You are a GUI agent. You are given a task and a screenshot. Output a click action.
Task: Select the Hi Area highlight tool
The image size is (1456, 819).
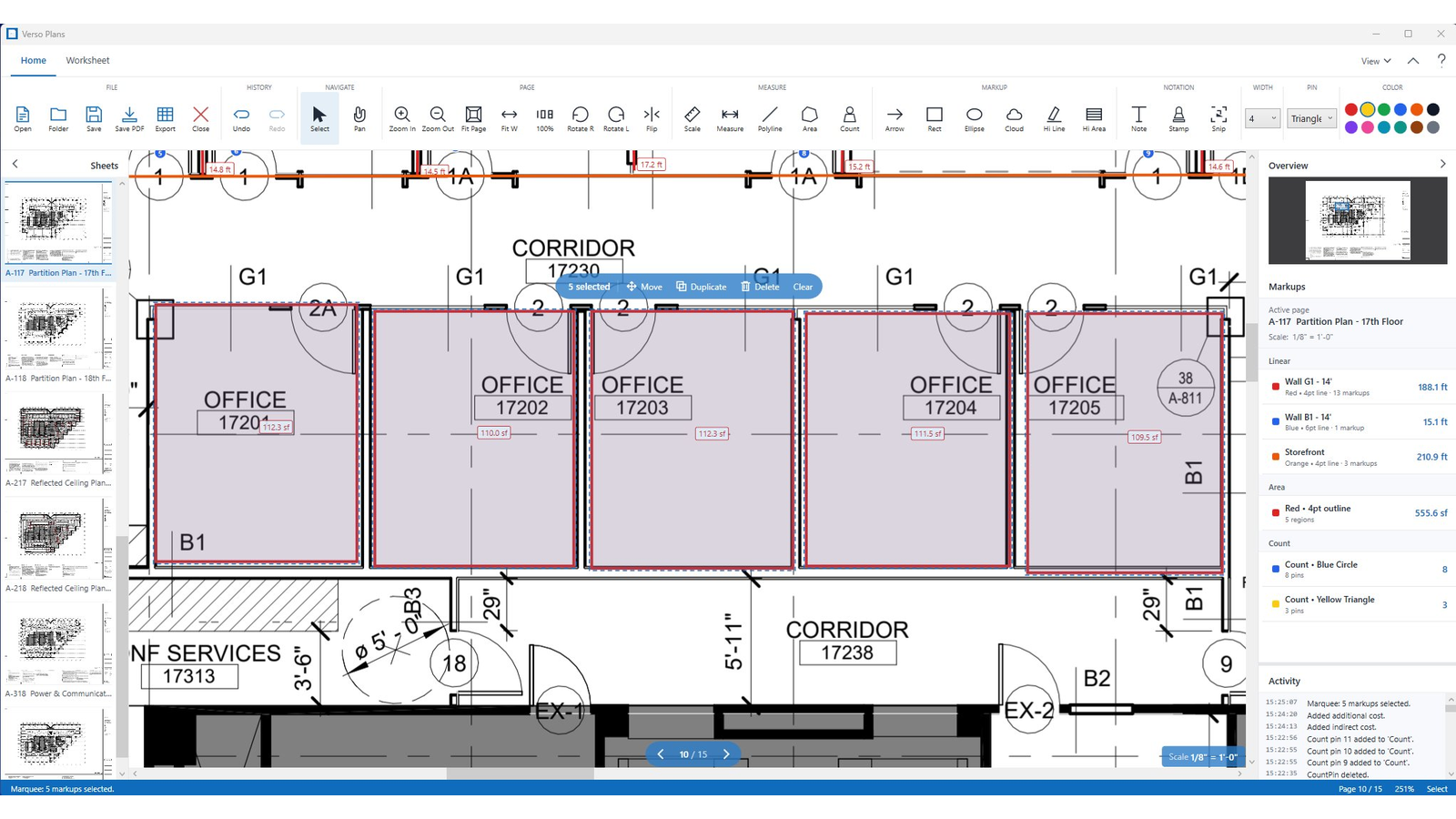click(x=1094, y=118)
